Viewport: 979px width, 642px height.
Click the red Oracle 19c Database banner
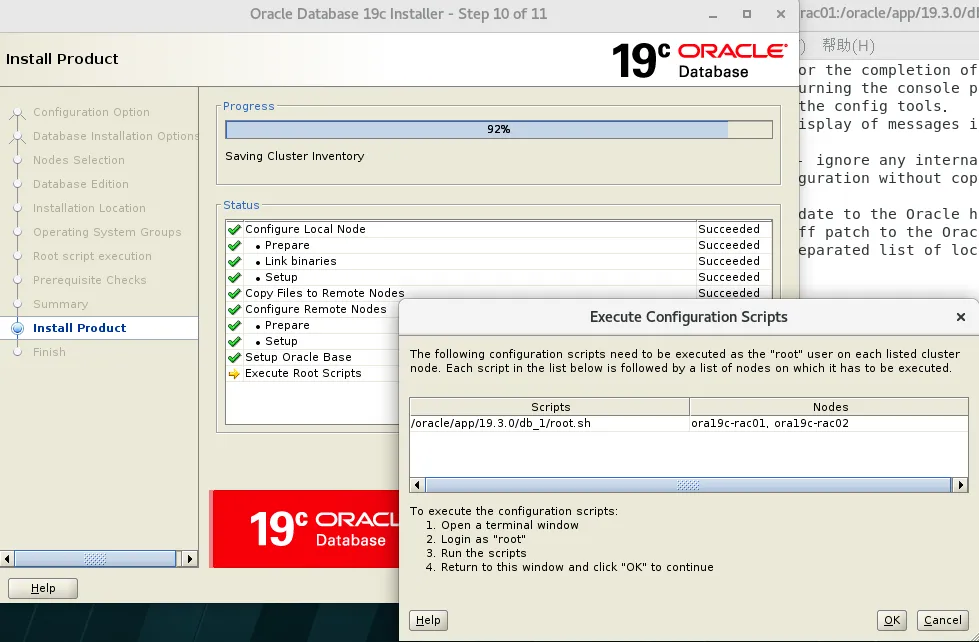click(305, 529)
